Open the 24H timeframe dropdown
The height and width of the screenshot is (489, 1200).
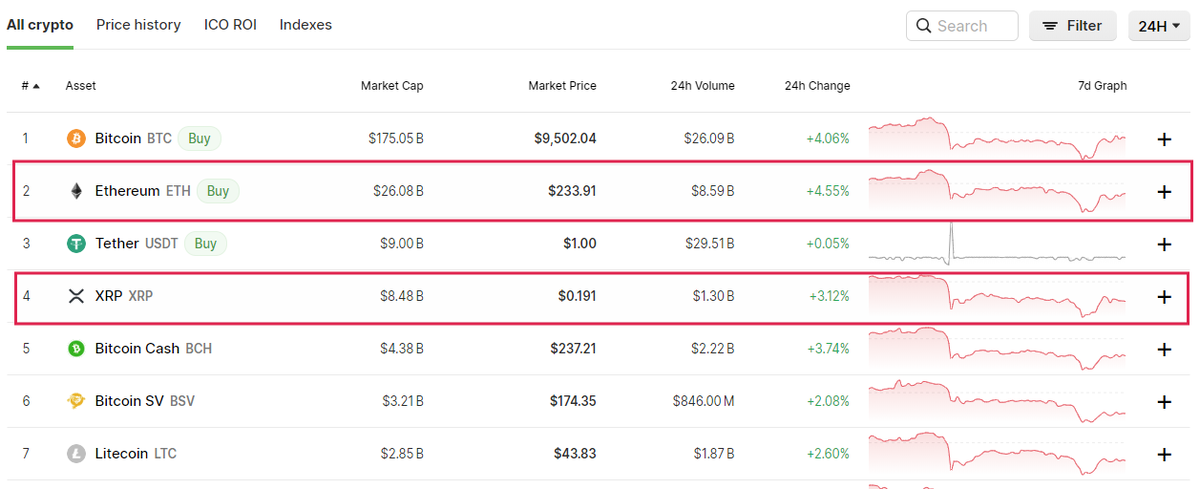point(1159,26)
